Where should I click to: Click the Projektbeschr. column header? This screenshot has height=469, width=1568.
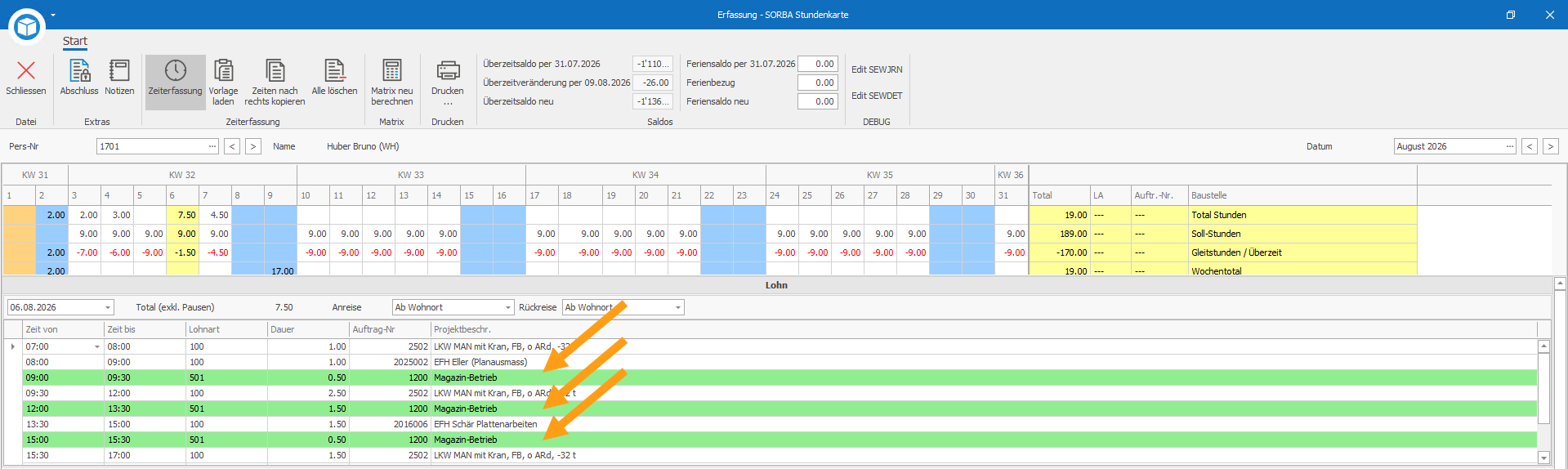tap(985, 329)
